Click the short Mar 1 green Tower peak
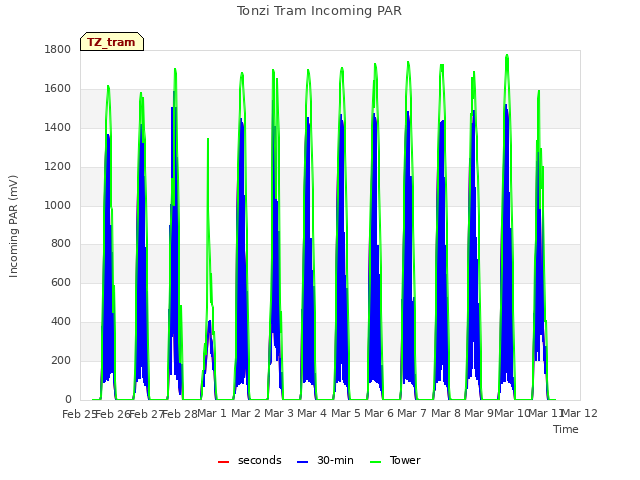The image size is (640, 480). (208, 140)
